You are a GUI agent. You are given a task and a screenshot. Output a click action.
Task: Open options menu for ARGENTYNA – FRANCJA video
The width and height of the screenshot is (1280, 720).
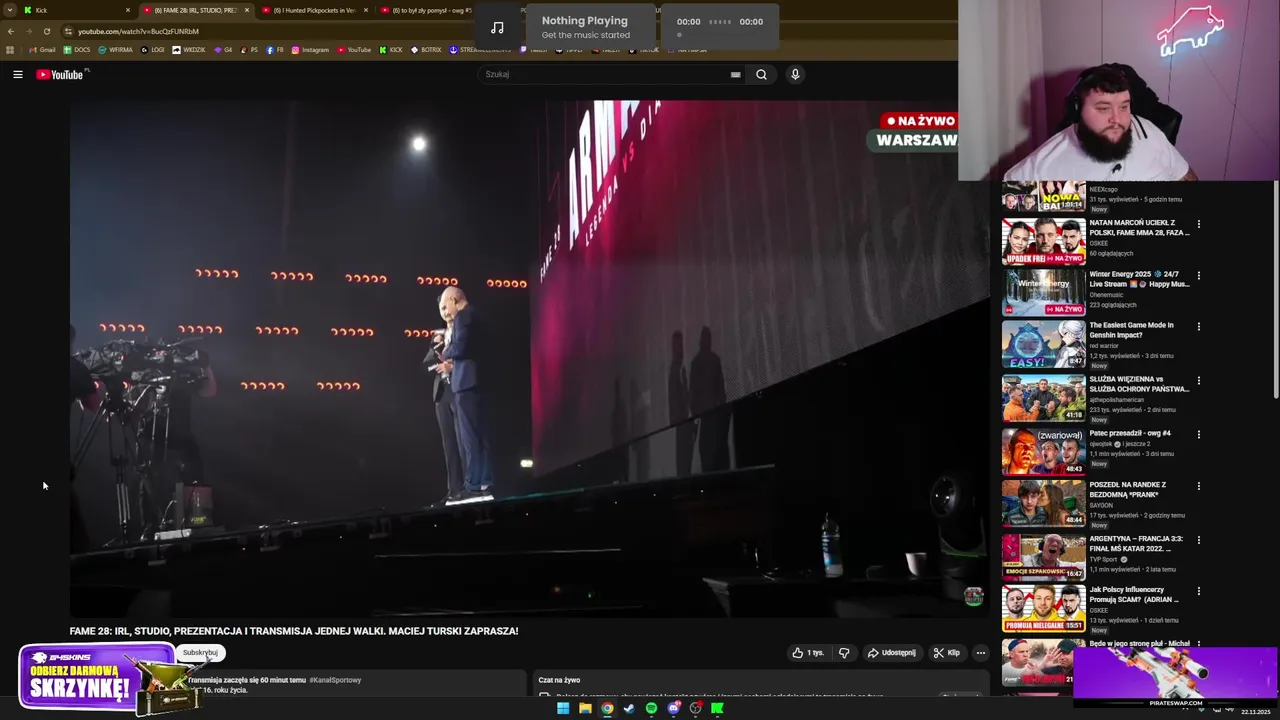point(1199,540)
